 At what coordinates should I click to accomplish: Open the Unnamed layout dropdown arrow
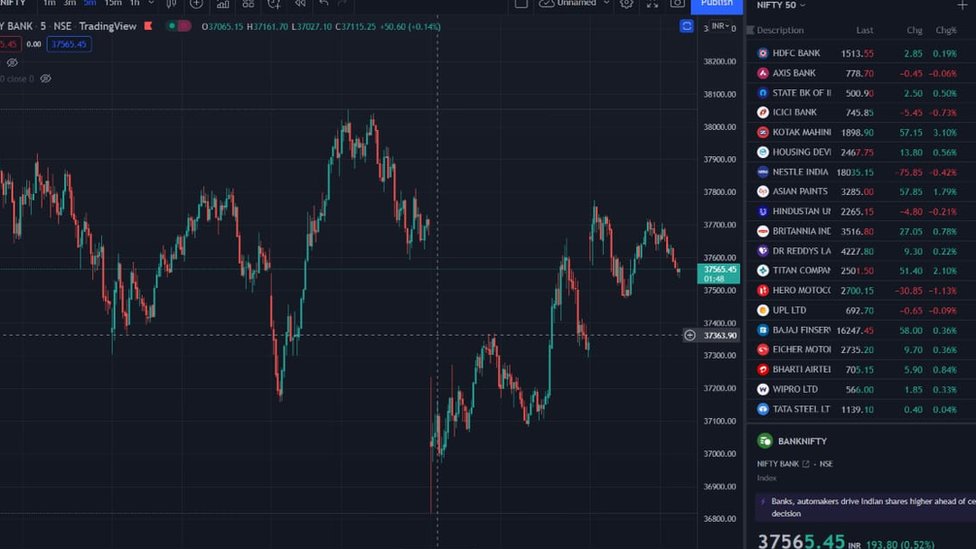606,3
